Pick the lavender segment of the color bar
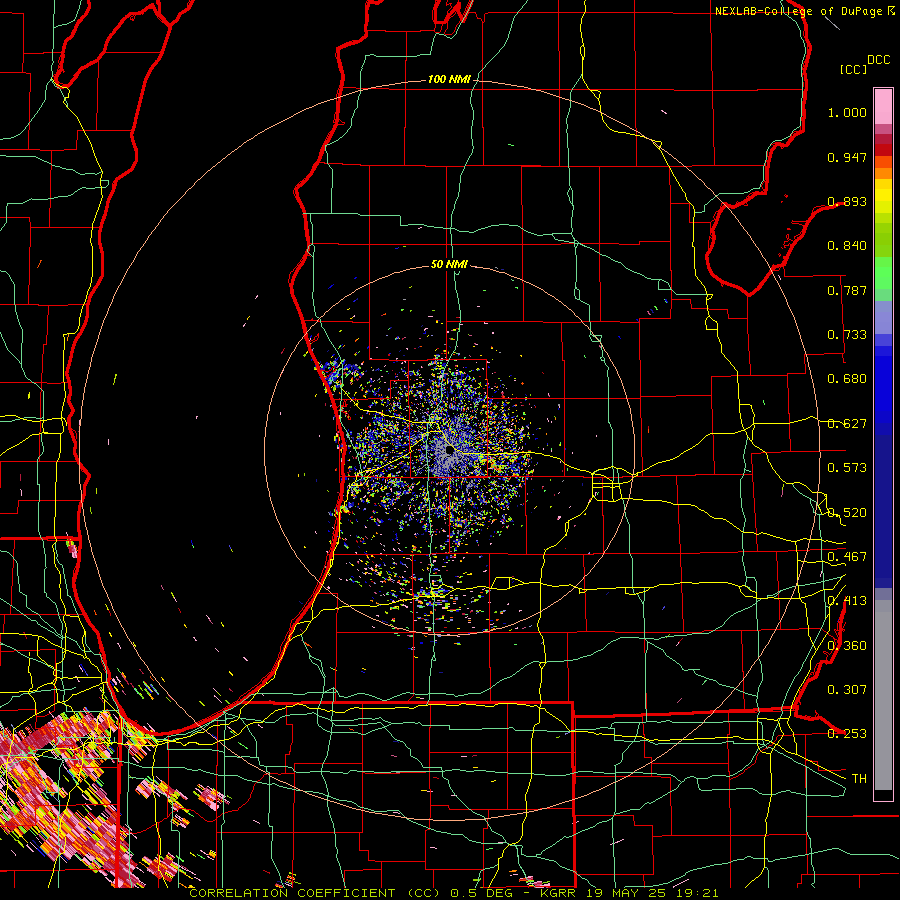Viewport: 900px width, 900px height. point(883,317)
